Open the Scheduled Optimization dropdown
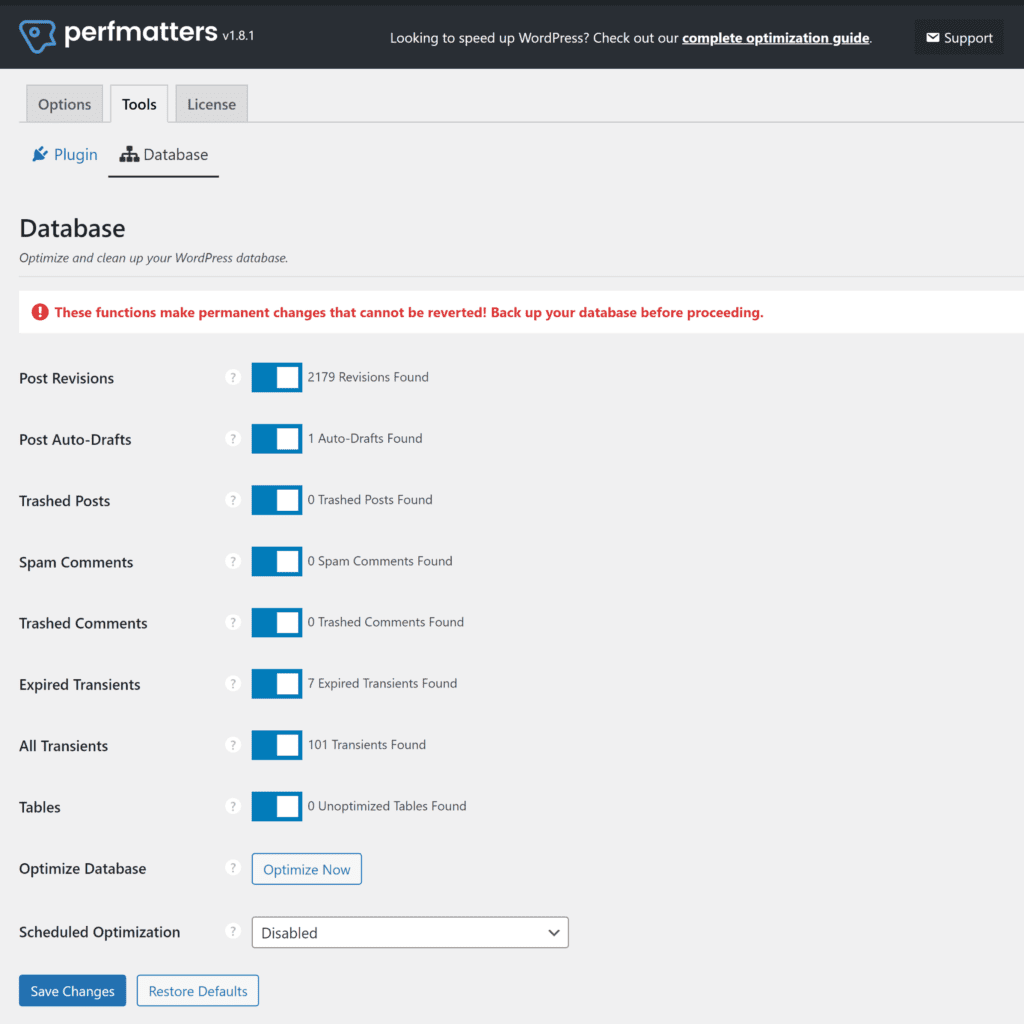Viewport: 1024px width, 1024px height. coord(410,933)
